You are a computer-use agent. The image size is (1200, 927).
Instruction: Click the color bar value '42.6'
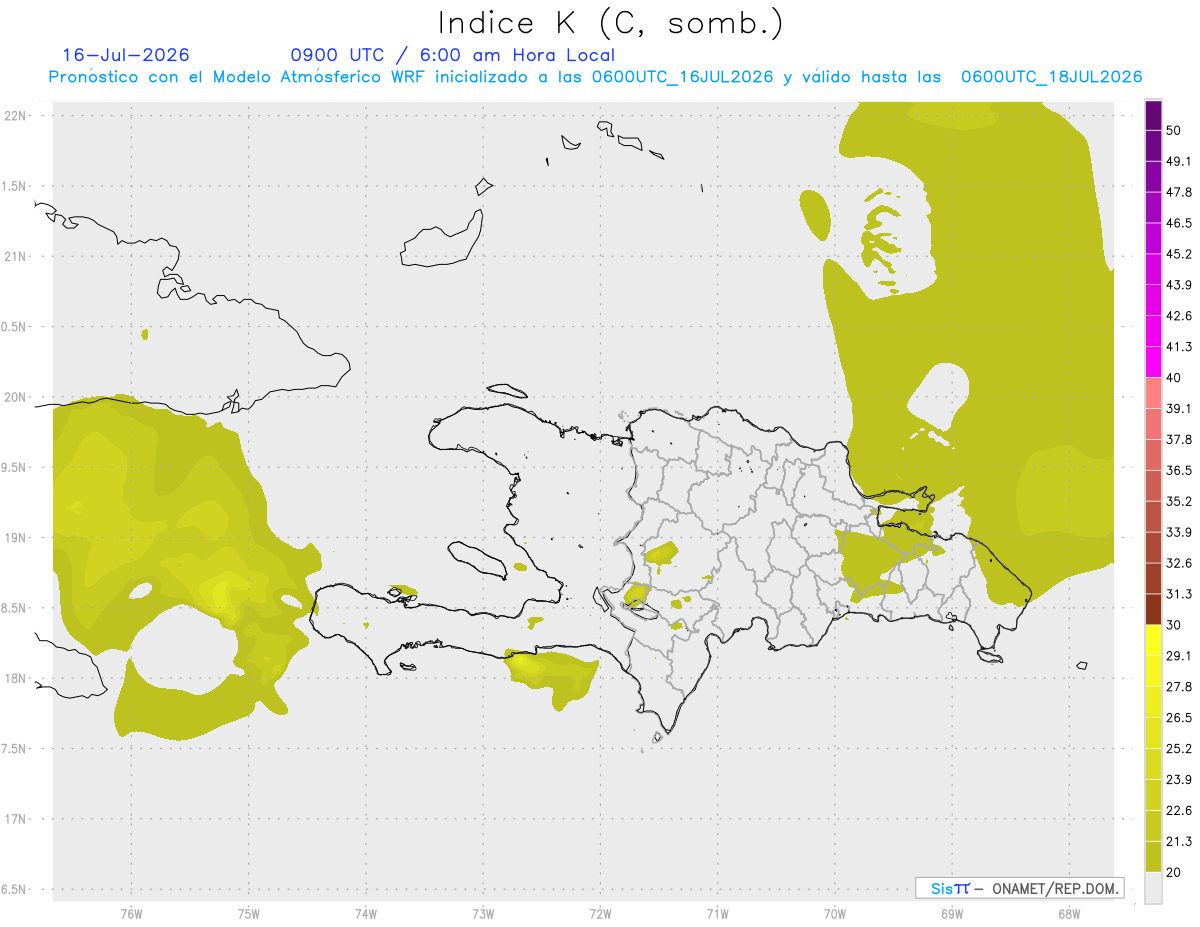1180,316
